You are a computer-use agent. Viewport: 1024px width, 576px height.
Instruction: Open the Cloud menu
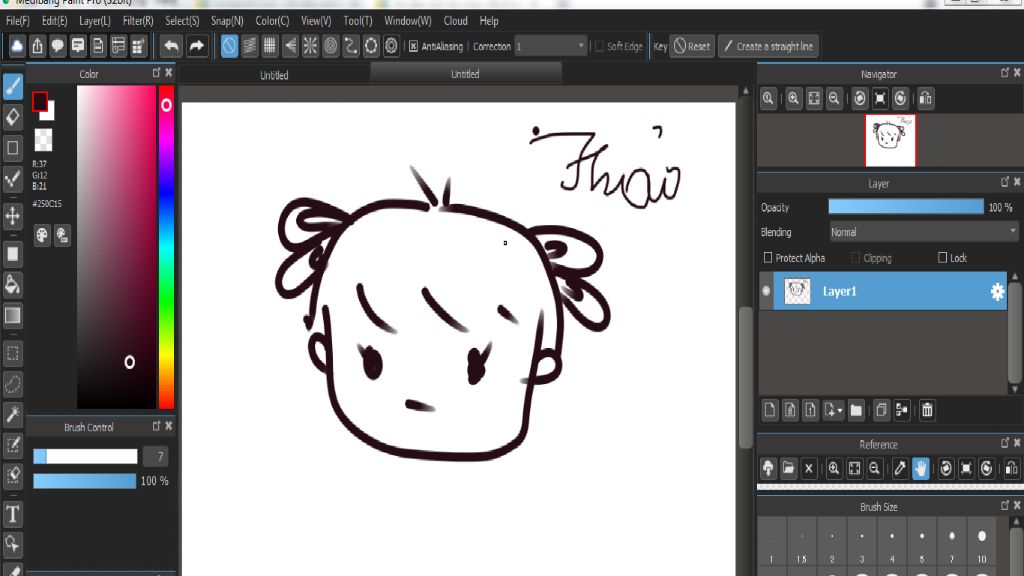455,21
